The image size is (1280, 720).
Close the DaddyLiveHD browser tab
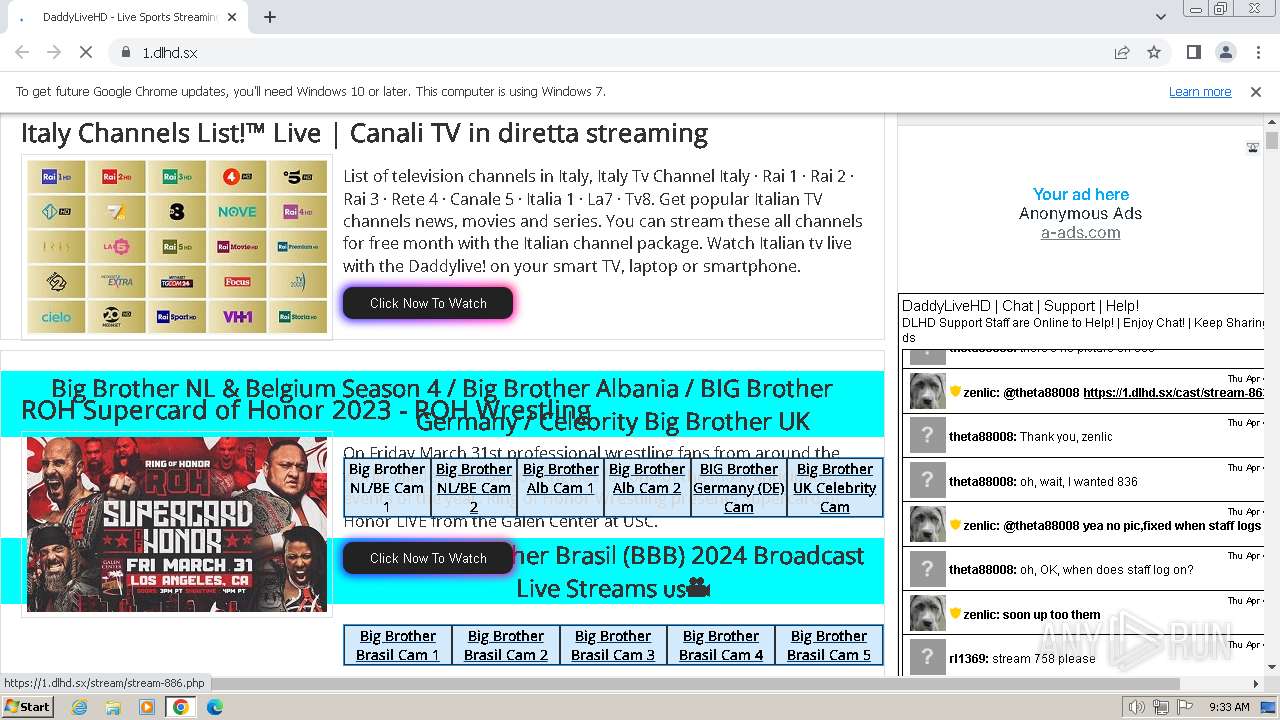pyautogui.click(x=232, y=17)
